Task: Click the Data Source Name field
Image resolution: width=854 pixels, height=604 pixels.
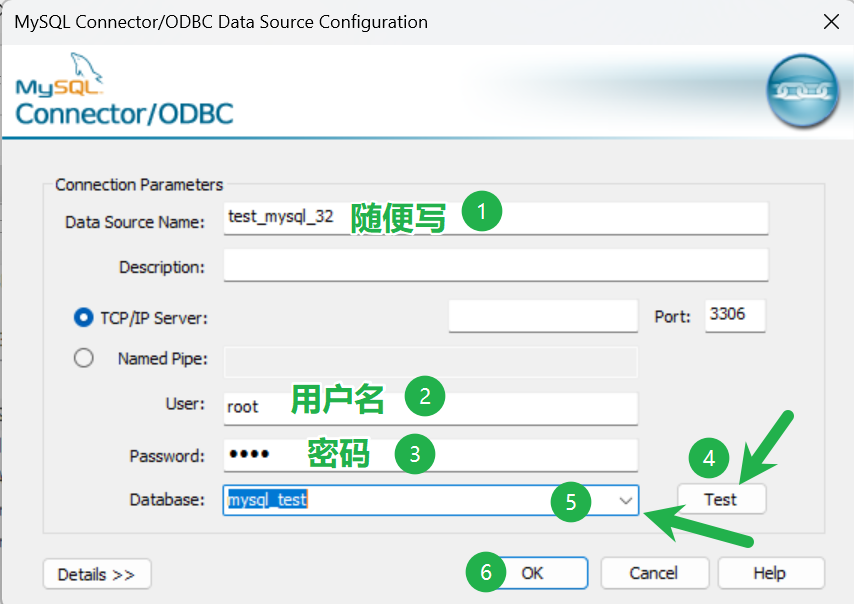Action: (x=496, y=218)
